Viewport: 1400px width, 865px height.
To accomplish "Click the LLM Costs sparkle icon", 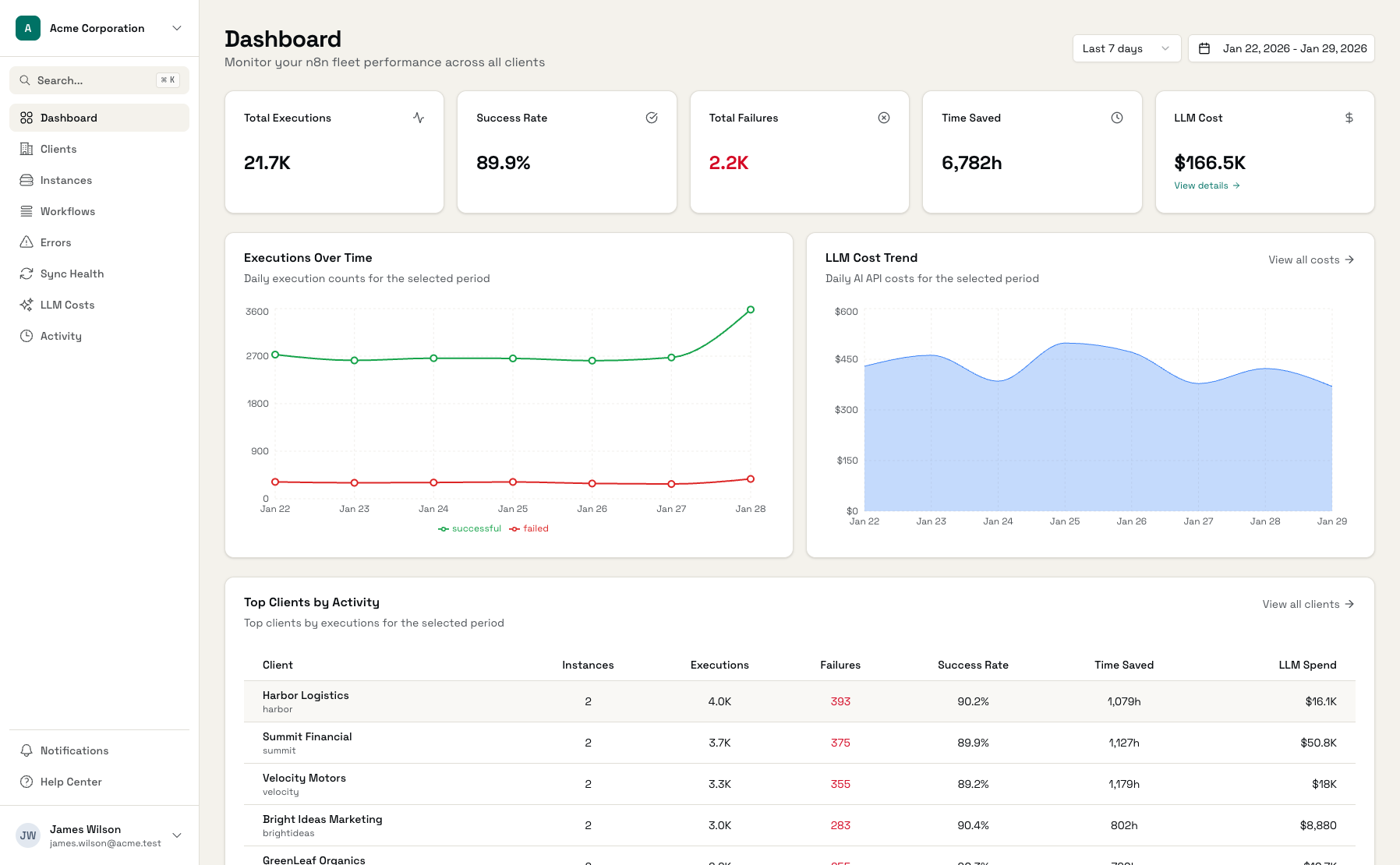I will [x=27, y=305].
